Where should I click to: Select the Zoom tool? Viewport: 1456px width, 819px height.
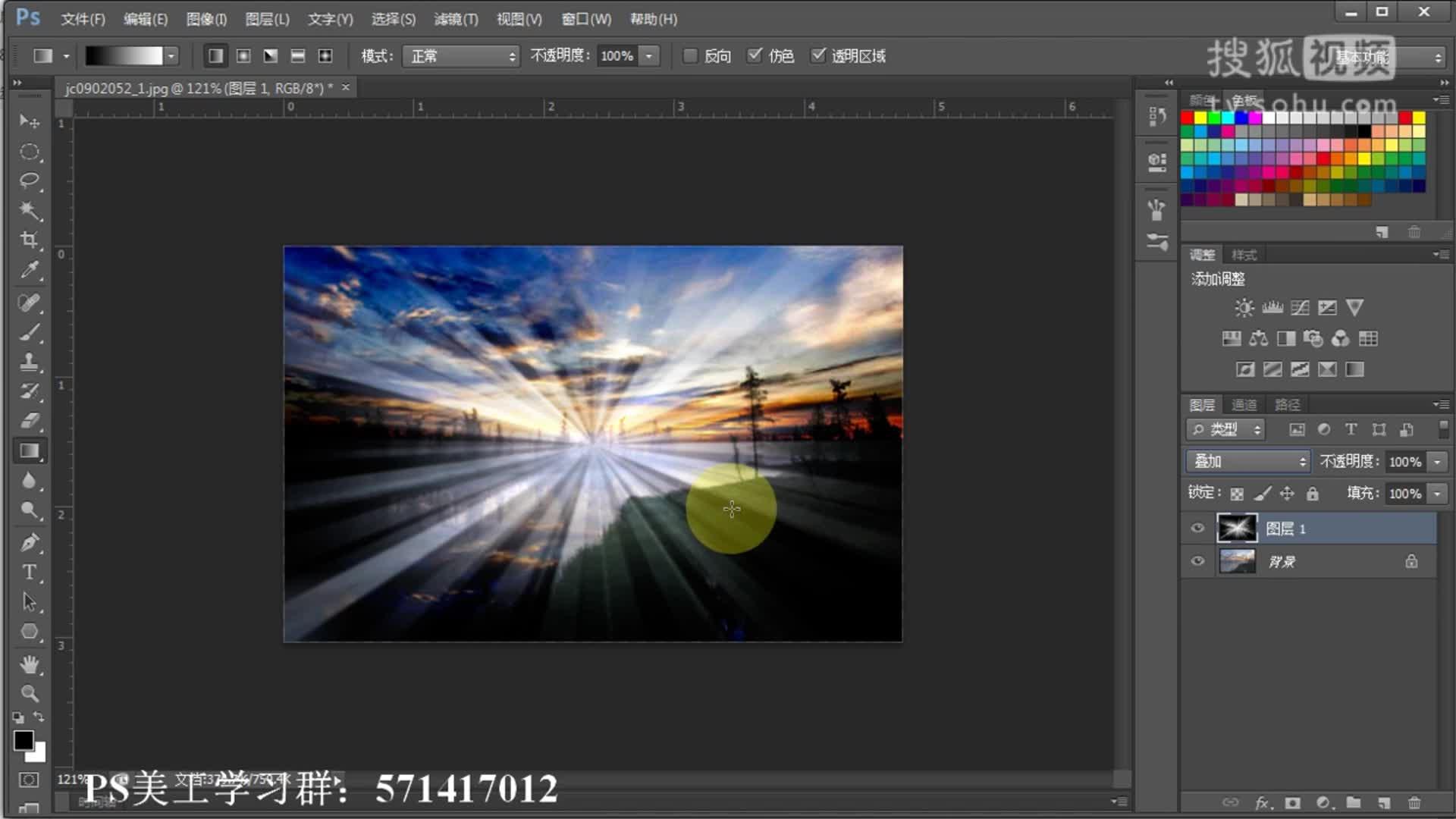tap(29, 693)
